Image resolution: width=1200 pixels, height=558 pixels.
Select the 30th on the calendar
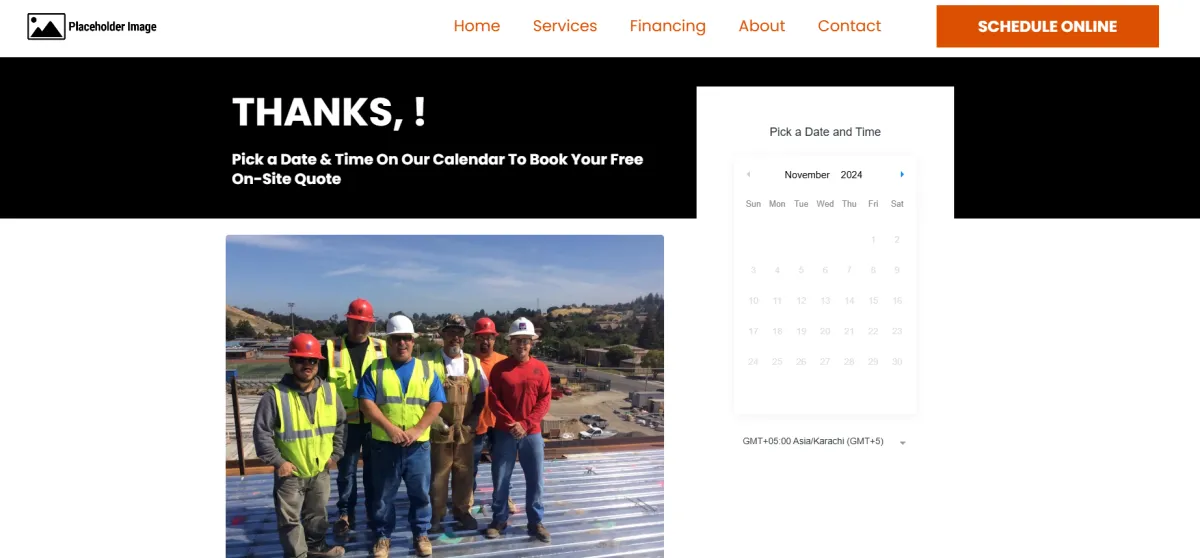897,362
